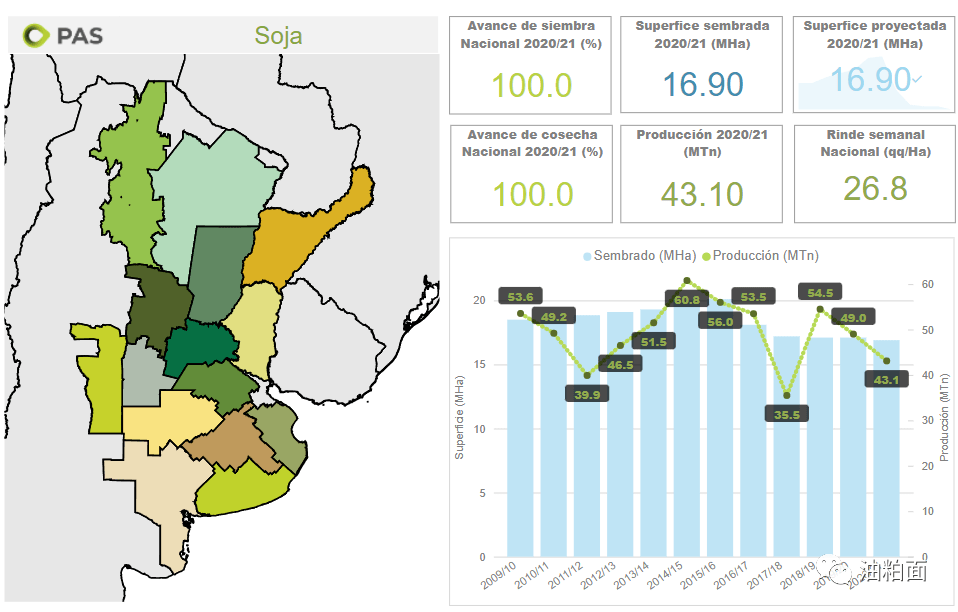Click the trend arrow beside projected 16.90
Screen dimensions: 958x612
(x=918, y=78)
